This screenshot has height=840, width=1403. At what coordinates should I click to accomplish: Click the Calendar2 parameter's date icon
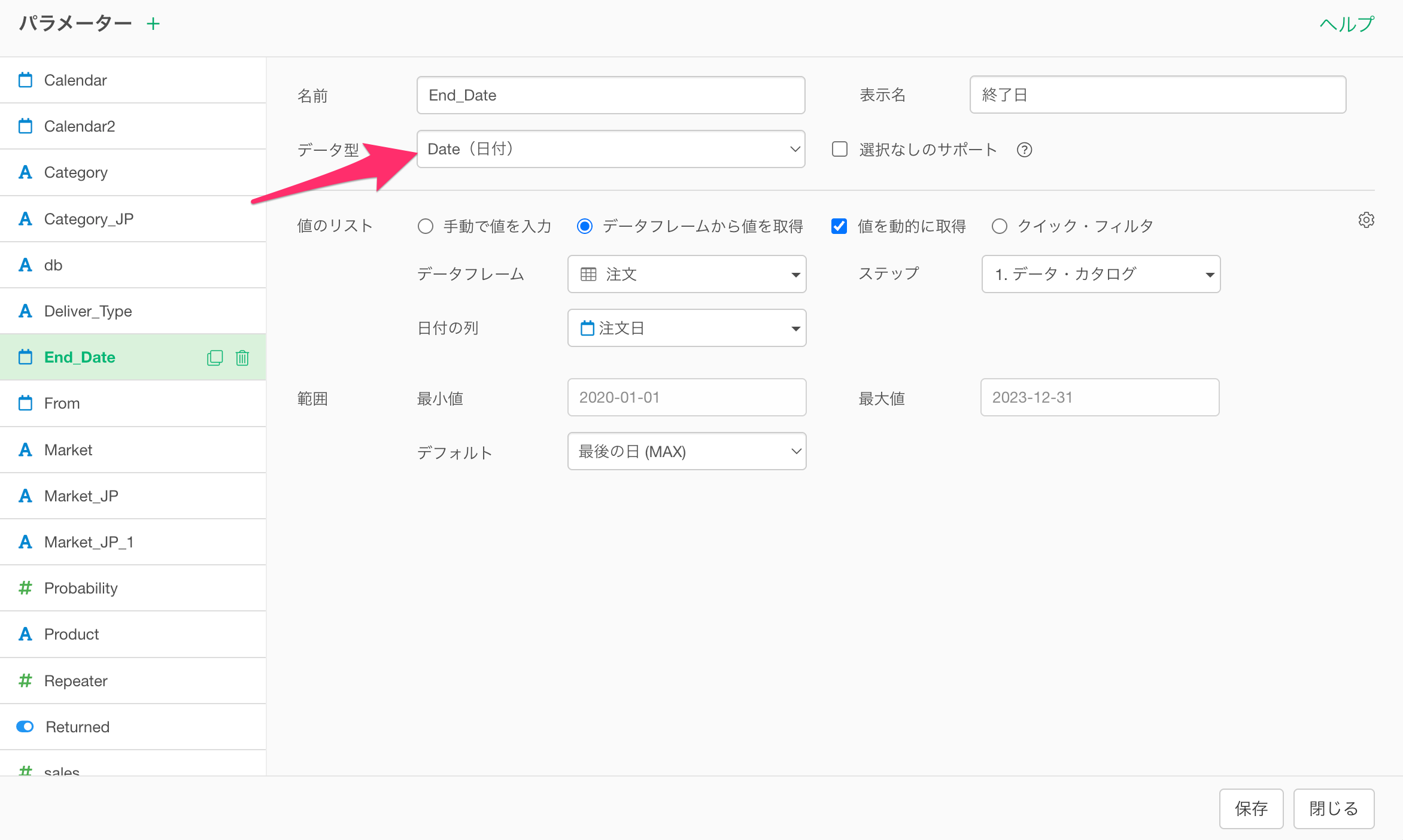pos(25,126)
